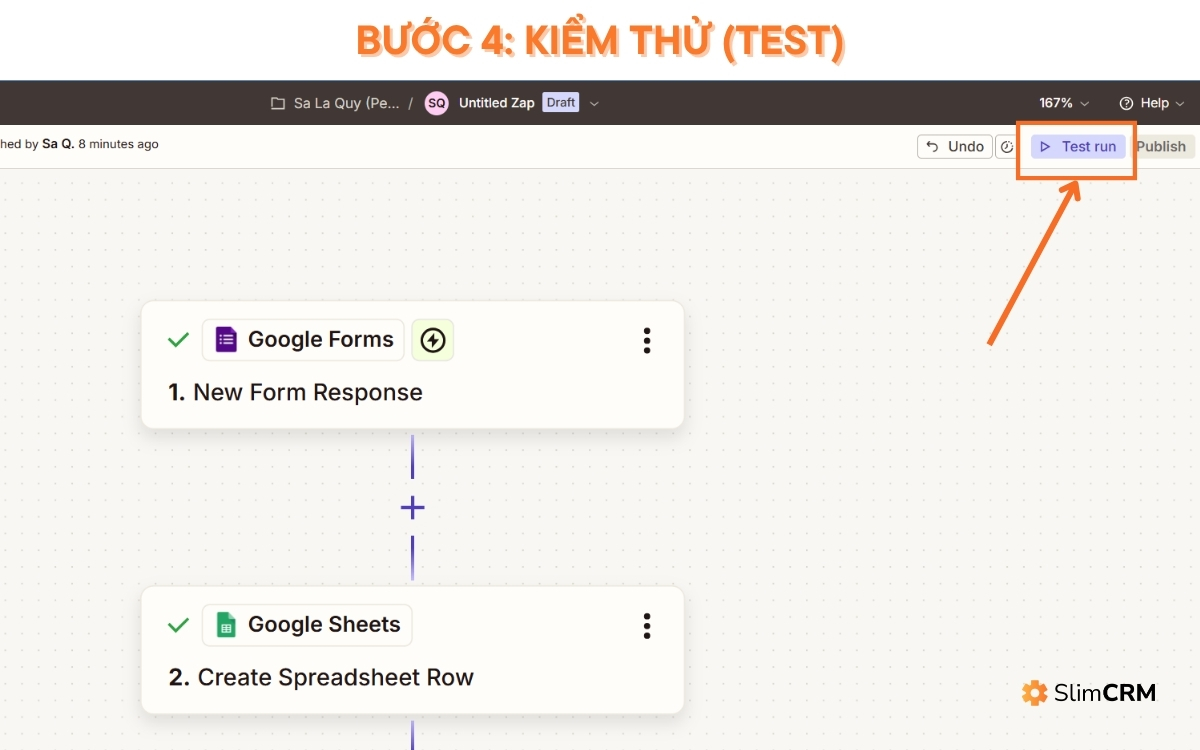Open three-dot menu on Google Sheets step
The height and width of the screenshot is (750, 1200).
(647, 626)
